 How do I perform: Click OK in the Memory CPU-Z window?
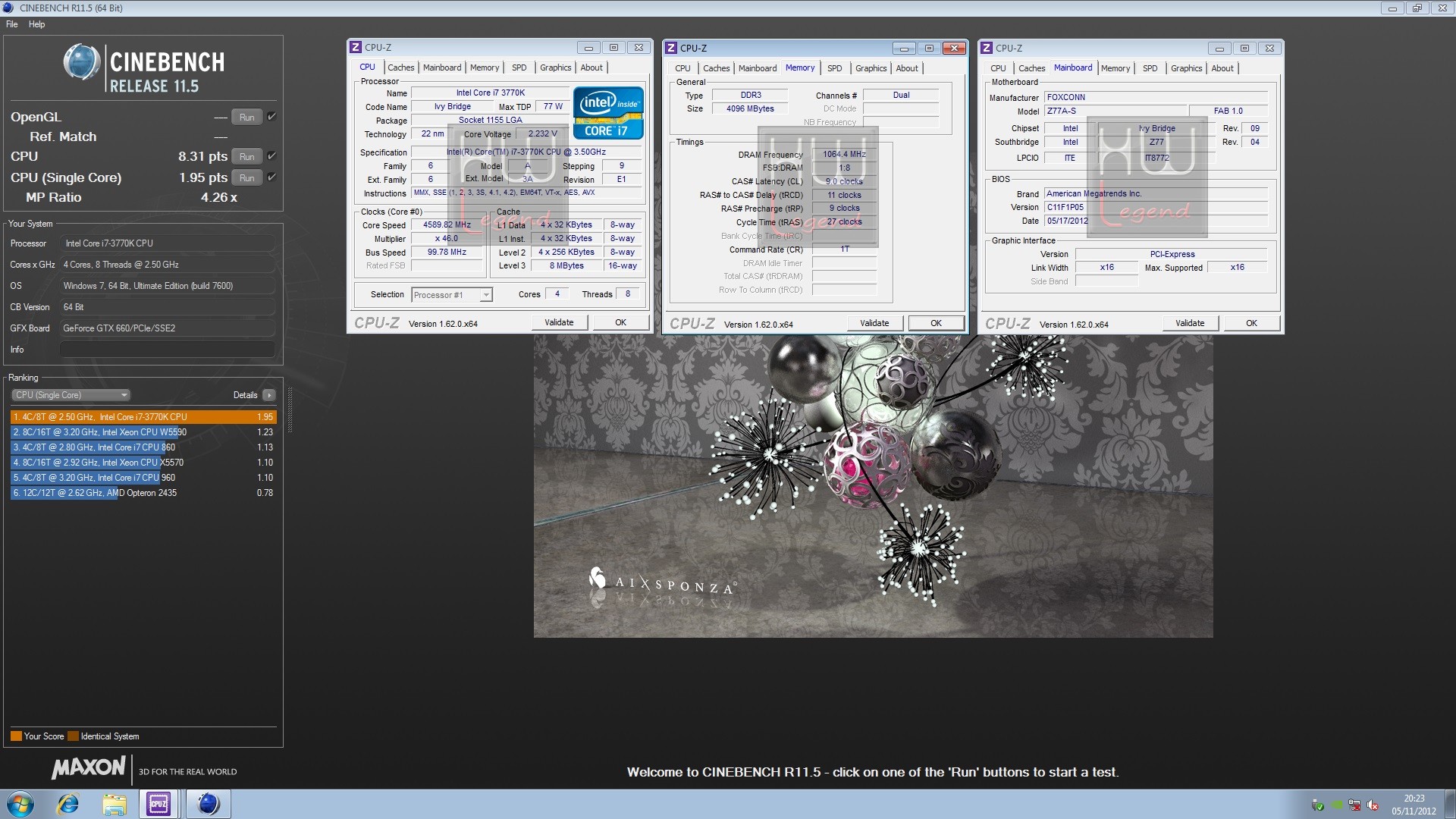pyautogui.click(x=936, y=323)
